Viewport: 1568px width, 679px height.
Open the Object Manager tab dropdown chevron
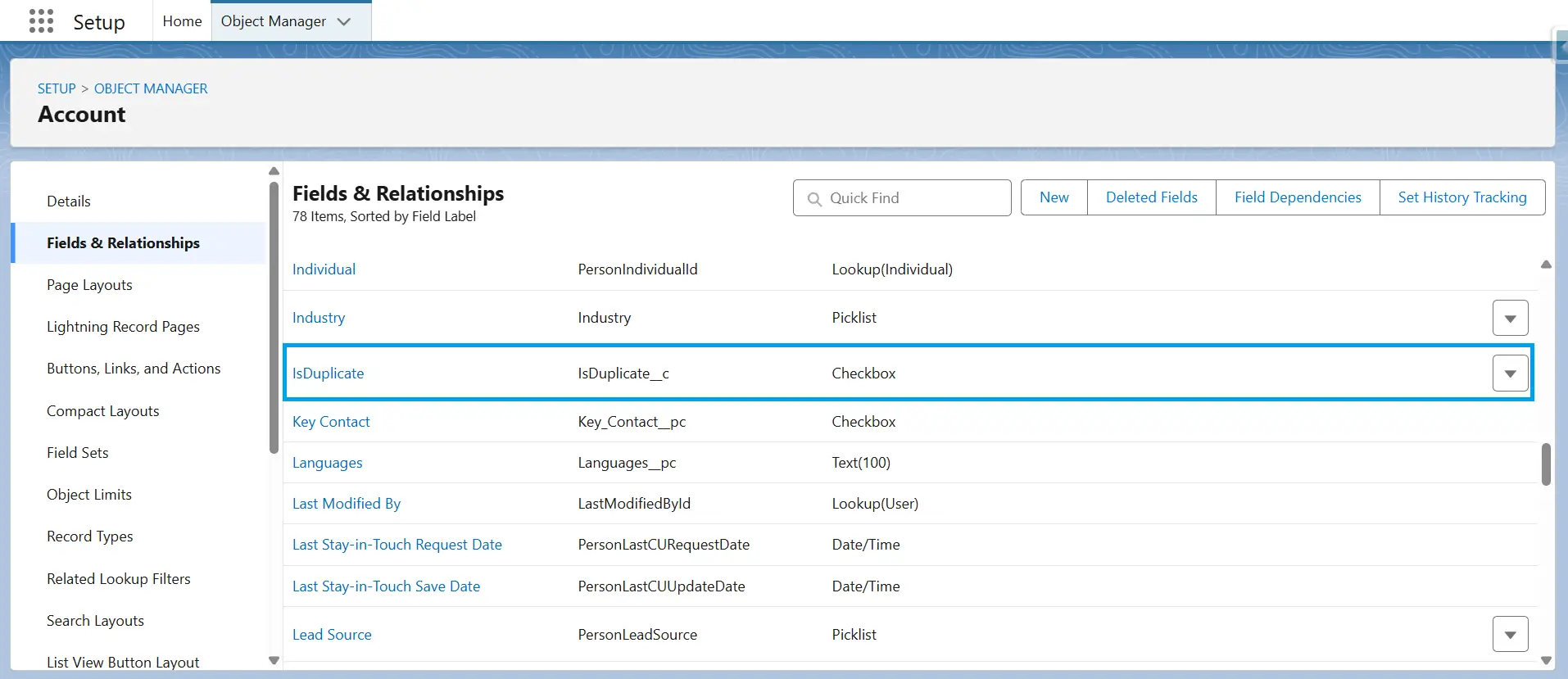coord(344,22)
